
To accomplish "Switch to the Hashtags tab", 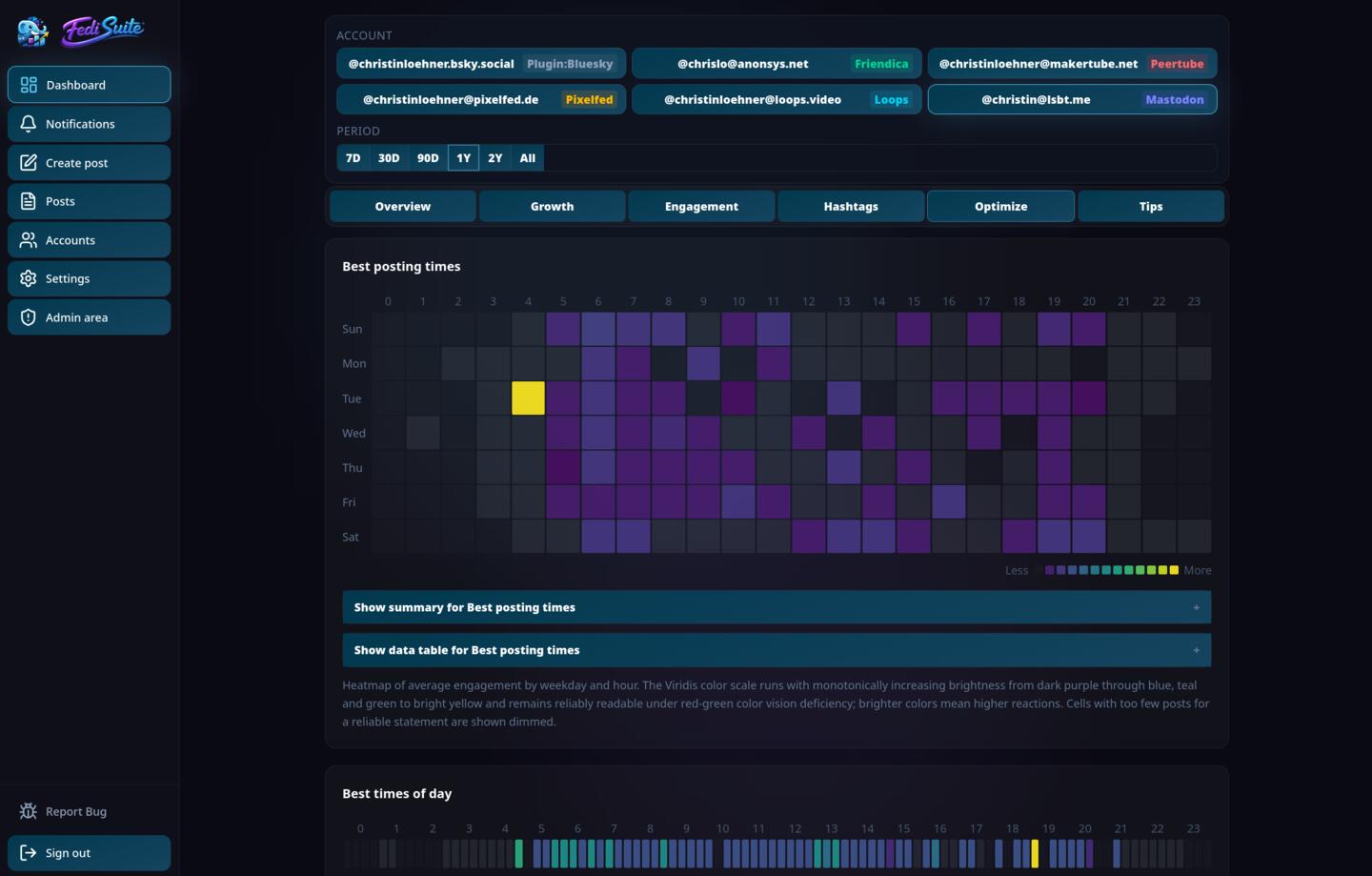I will click(x=851, y=206).
